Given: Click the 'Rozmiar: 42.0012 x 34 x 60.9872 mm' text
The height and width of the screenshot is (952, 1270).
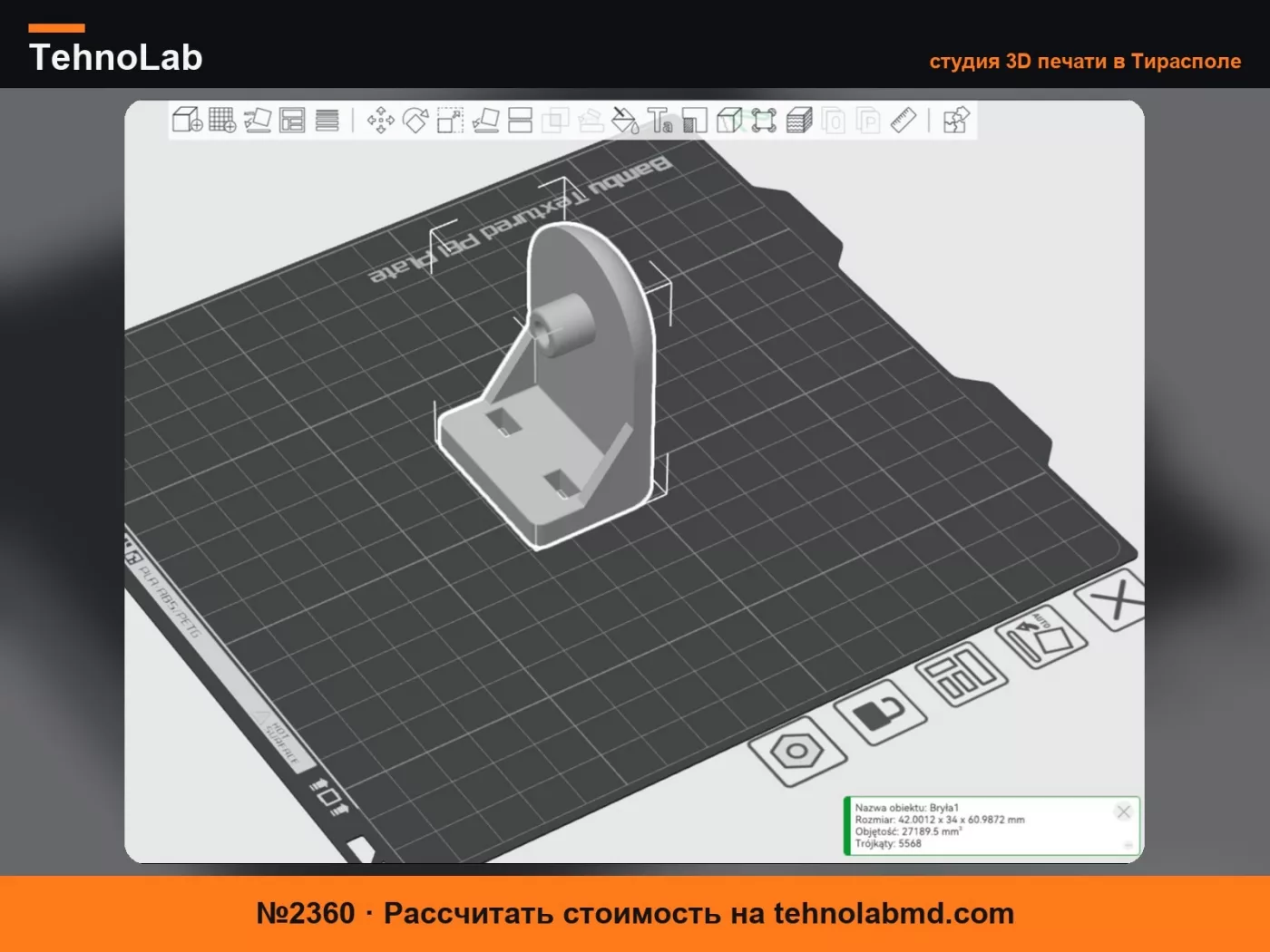Looking at the screenshot, I should [940, 820].
